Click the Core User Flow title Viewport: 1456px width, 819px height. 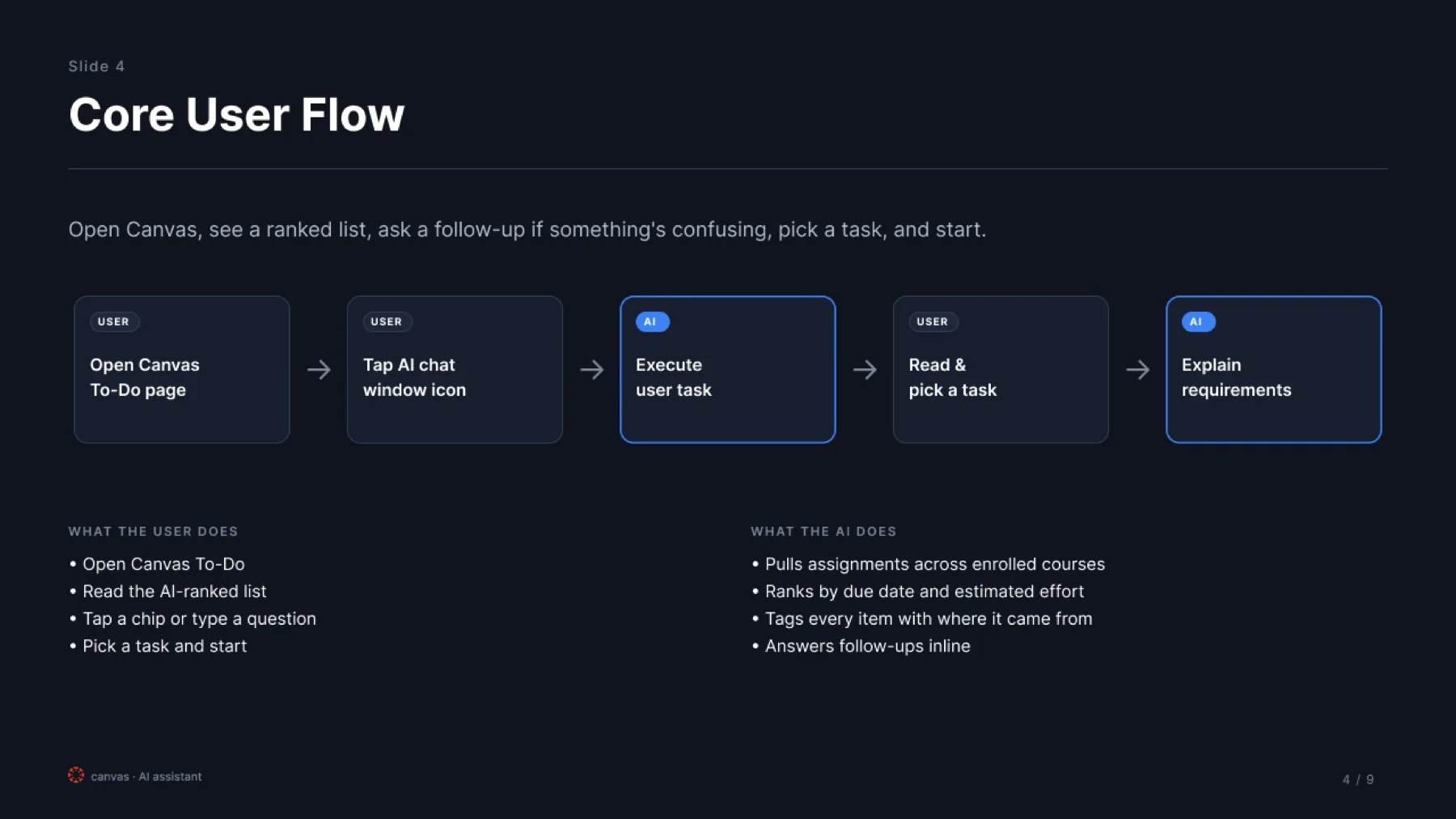tap(236, 115)
